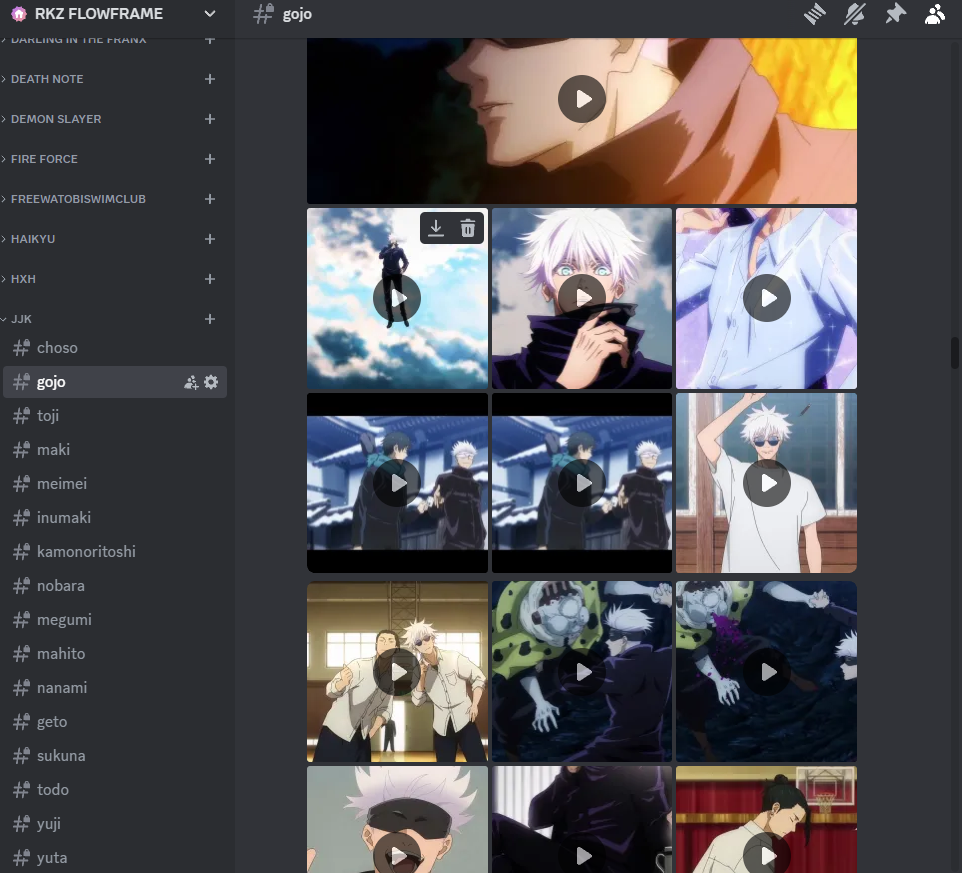Add channel to JJK category

[210, 319]
